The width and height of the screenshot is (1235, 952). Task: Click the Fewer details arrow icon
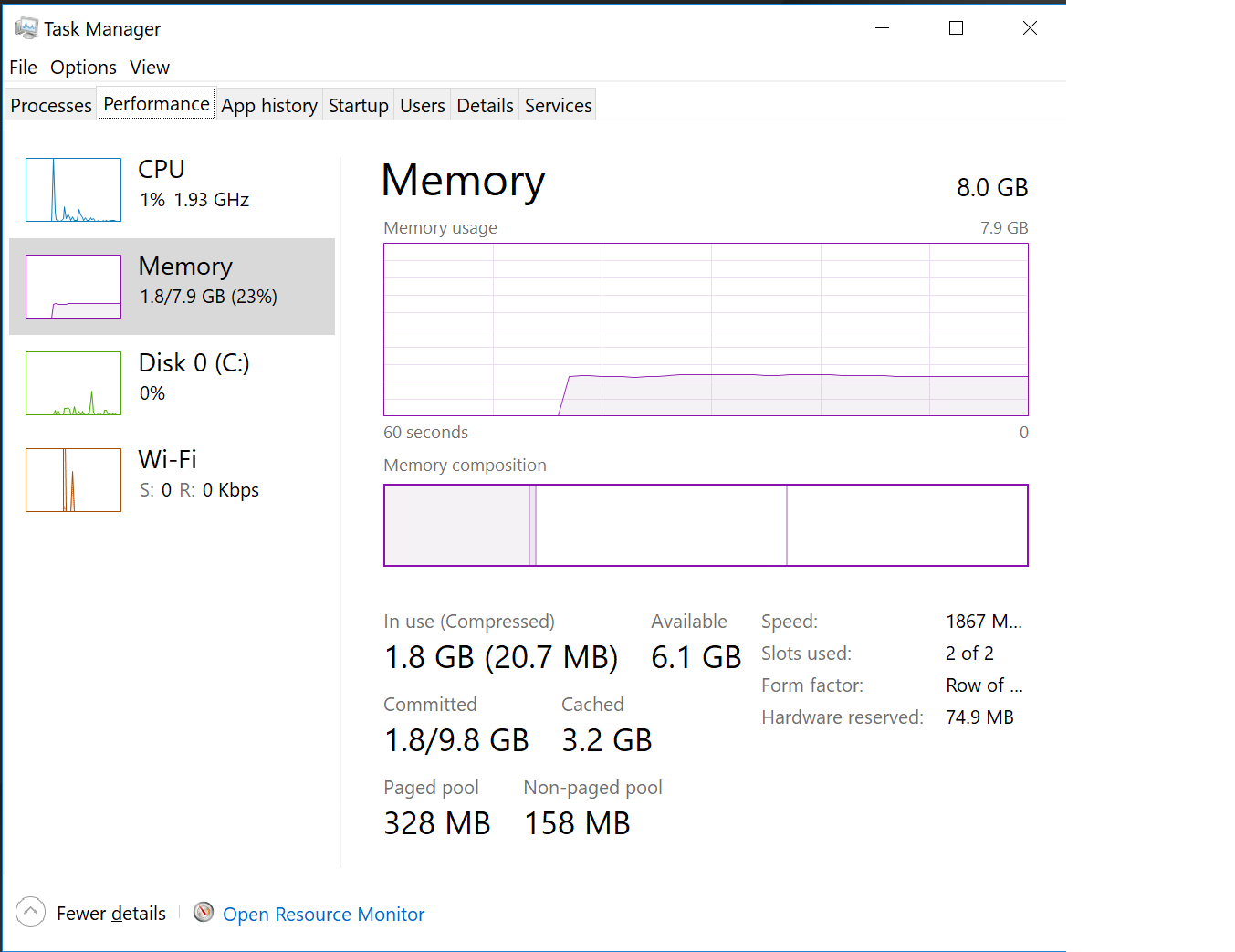click(x=30, y=912)
